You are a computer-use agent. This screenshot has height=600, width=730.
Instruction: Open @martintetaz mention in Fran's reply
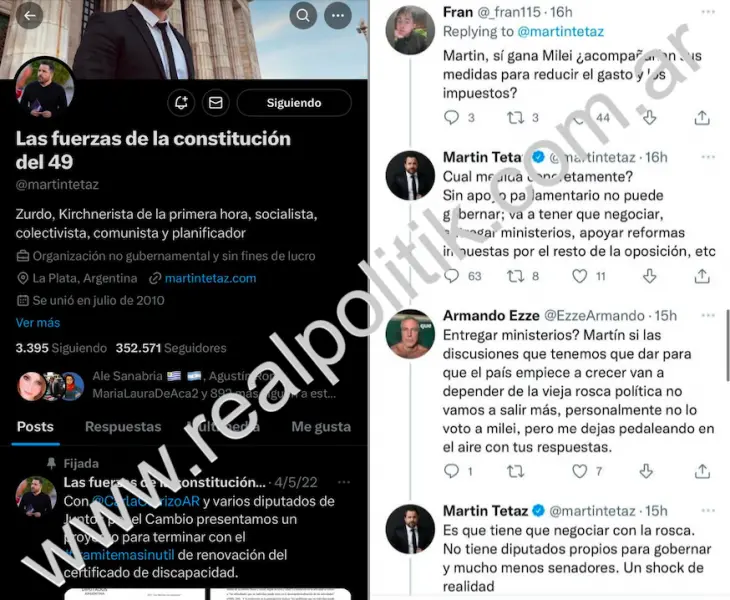click(x=561, y=32)
